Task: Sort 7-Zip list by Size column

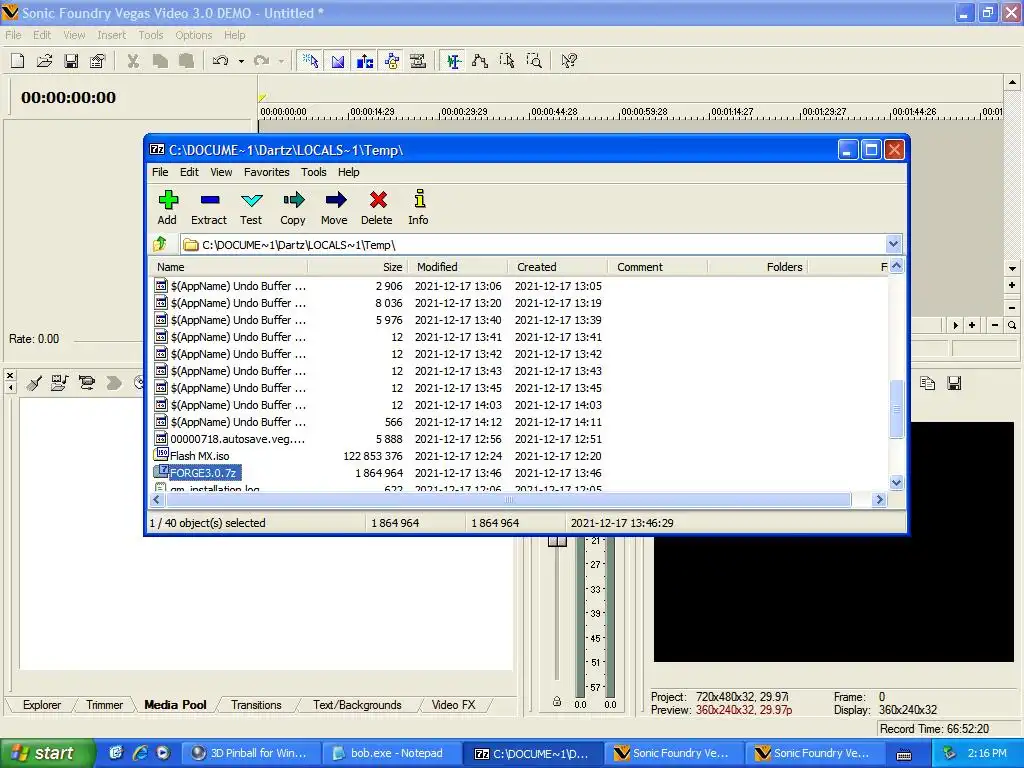Action: [358, 267]
